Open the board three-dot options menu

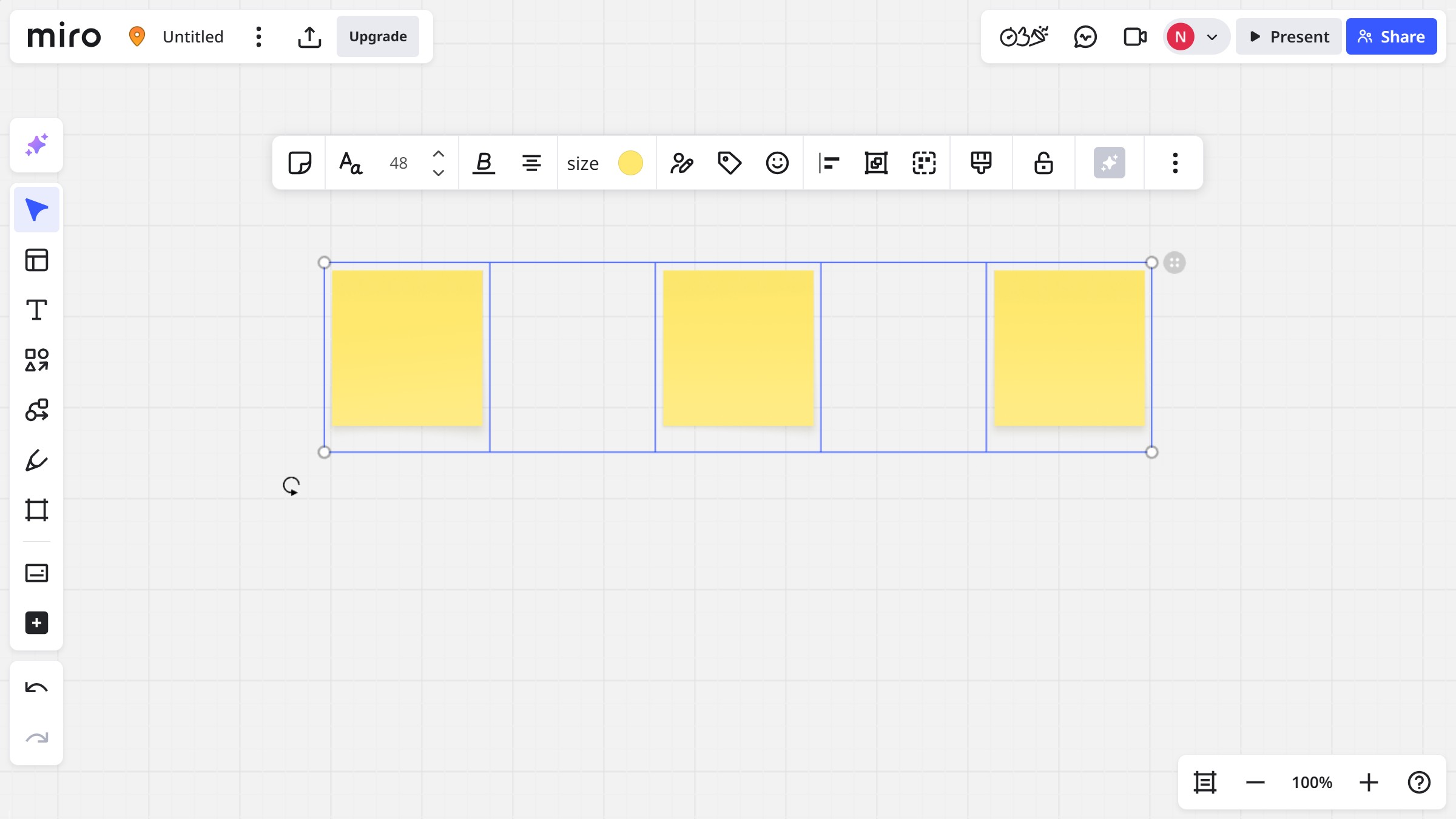click(x=258, y=36)
